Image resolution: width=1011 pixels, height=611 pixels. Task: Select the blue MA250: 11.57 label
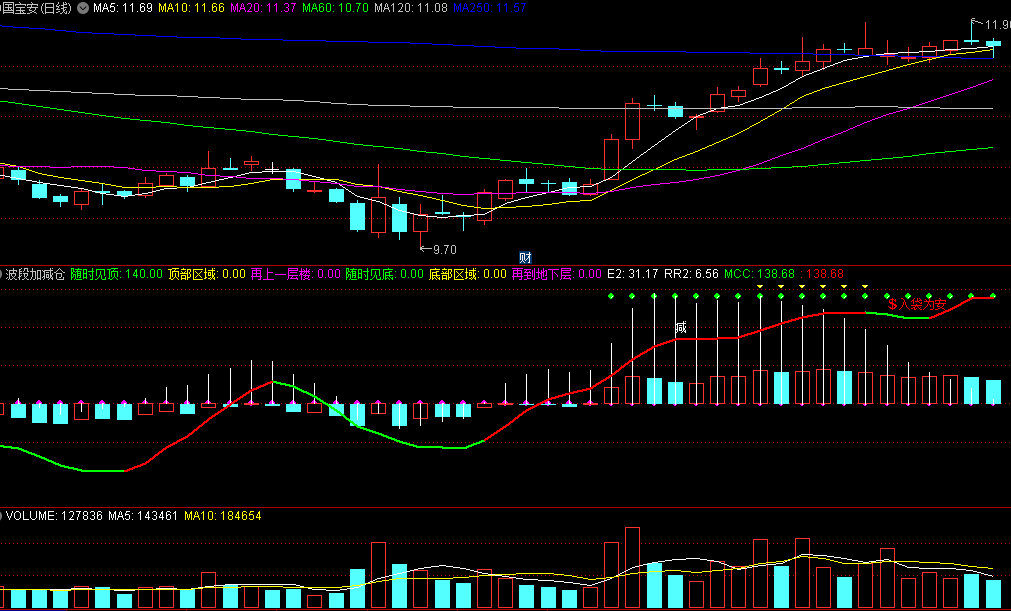(x=489, y=8)
